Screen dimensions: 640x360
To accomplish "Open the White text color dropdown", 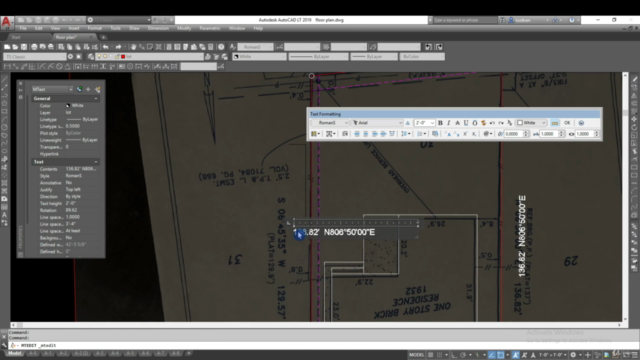I will tap(532, 123).
